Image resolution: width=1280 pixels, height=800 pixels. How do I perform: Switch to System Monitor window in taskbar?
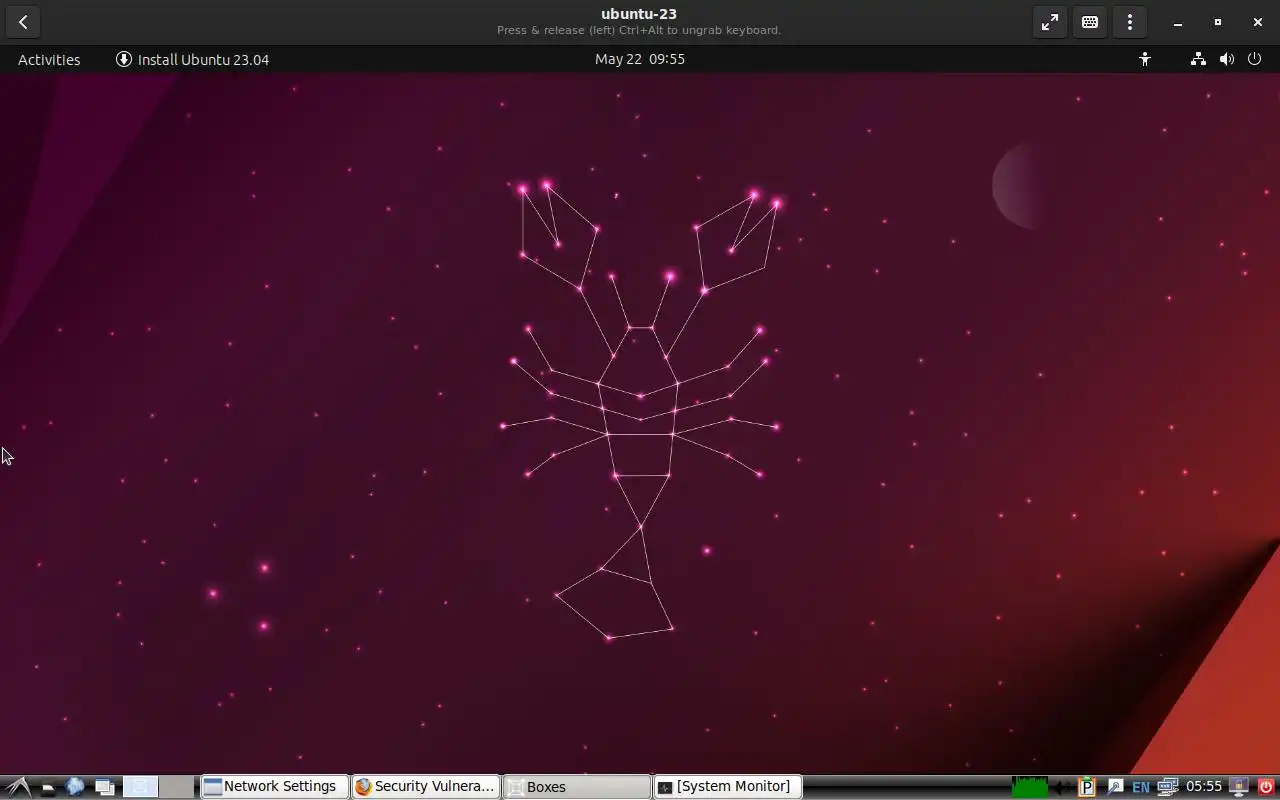tap(727, 787)
